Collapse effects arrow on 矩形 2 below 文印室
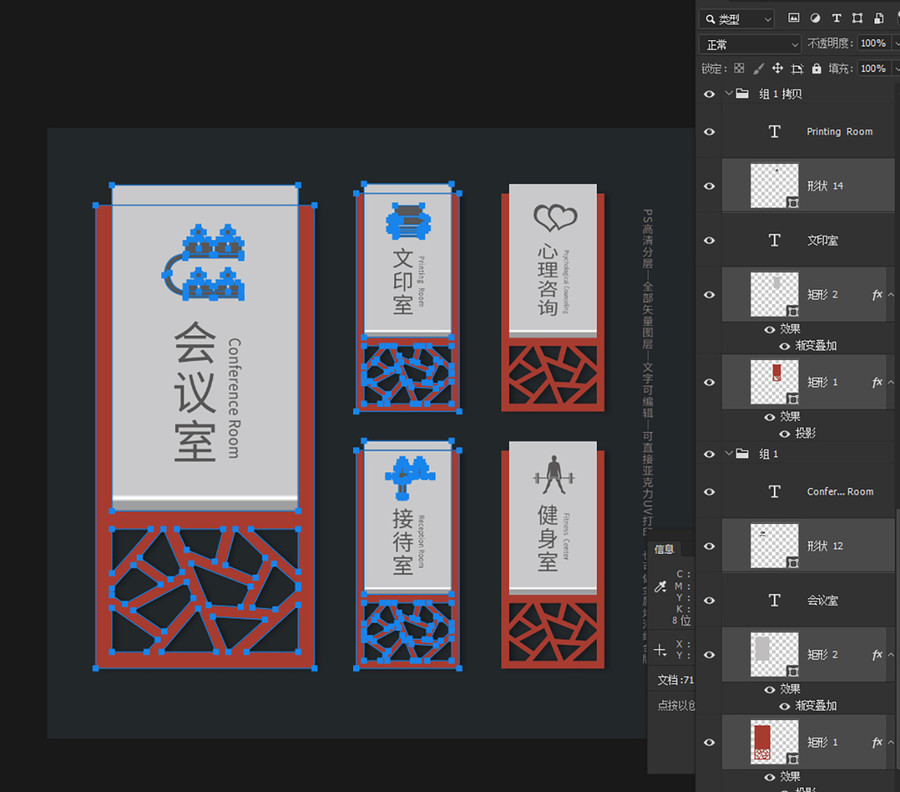This screenshot has height=792, width=900. (891, 295)
